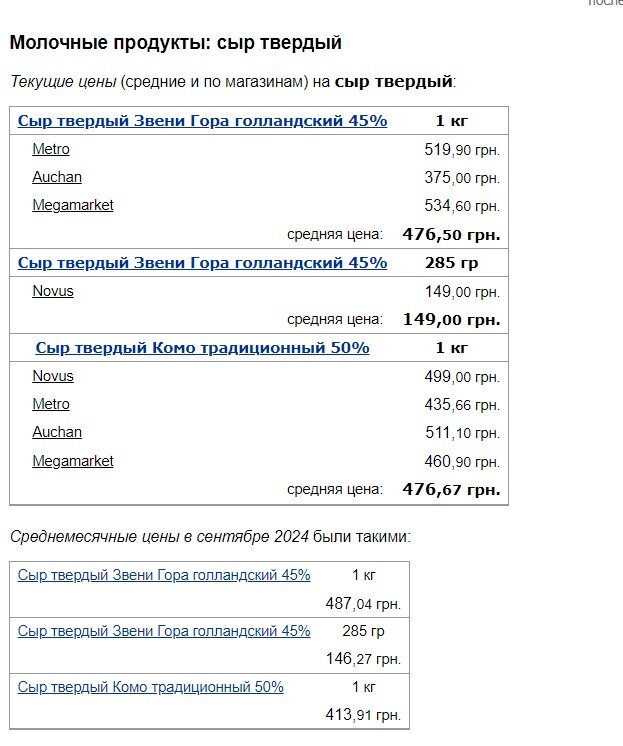This screenshot has width=623, height=746.
Task: Click Auchan store under Звени Гора 1 кг
Action: [57, 177]
